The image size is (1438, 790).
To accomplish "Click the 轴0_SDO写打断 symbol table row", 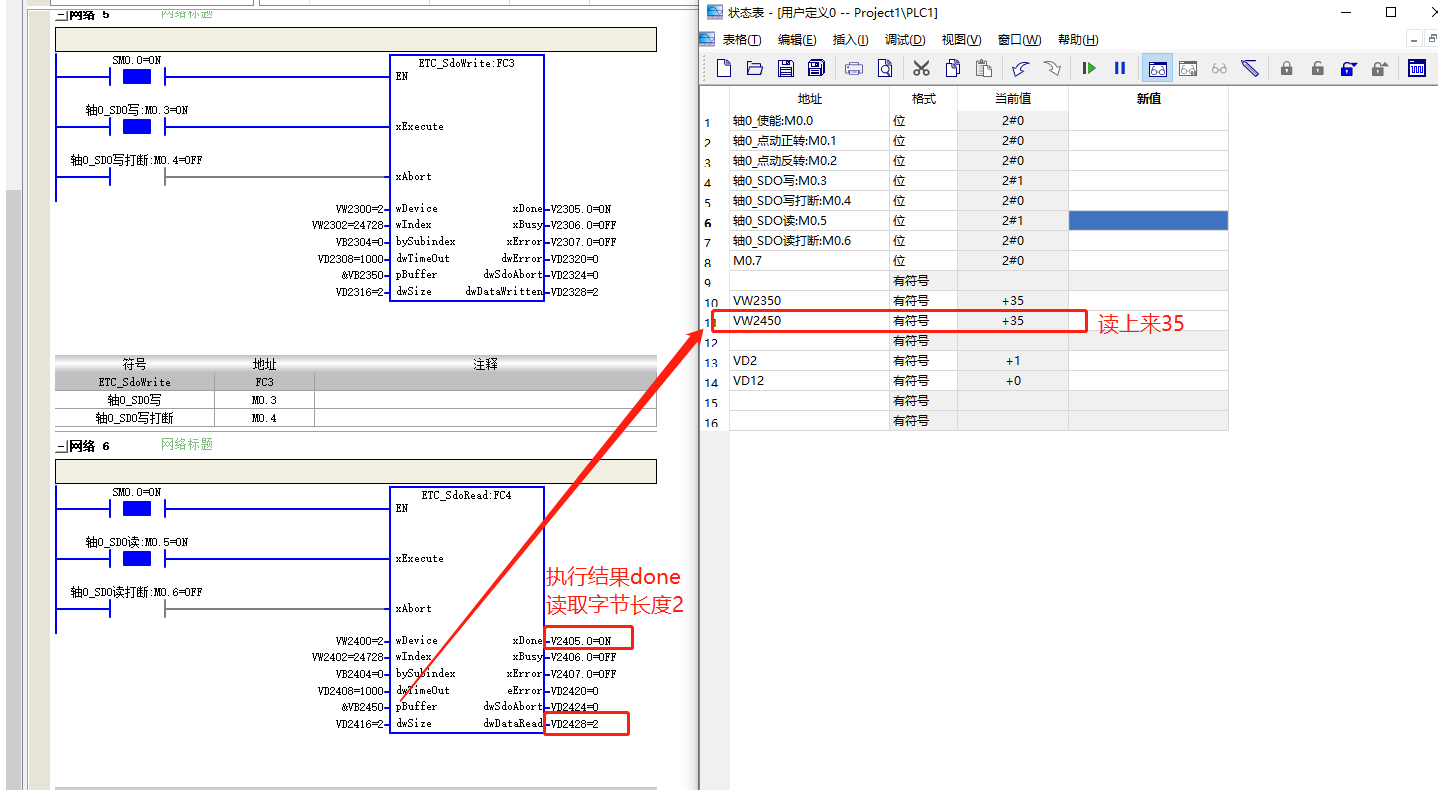I will [x=356, y=418].
